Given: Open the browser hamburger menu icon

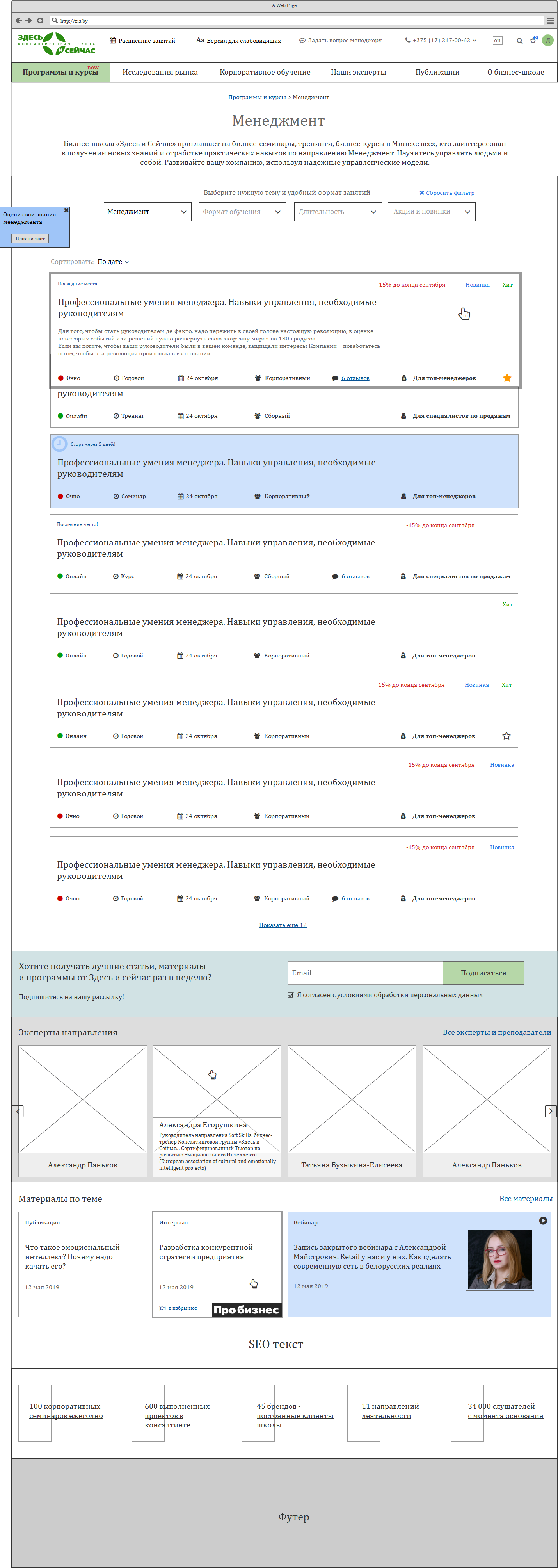Looking at the screenshot, I should click(550, 20).
